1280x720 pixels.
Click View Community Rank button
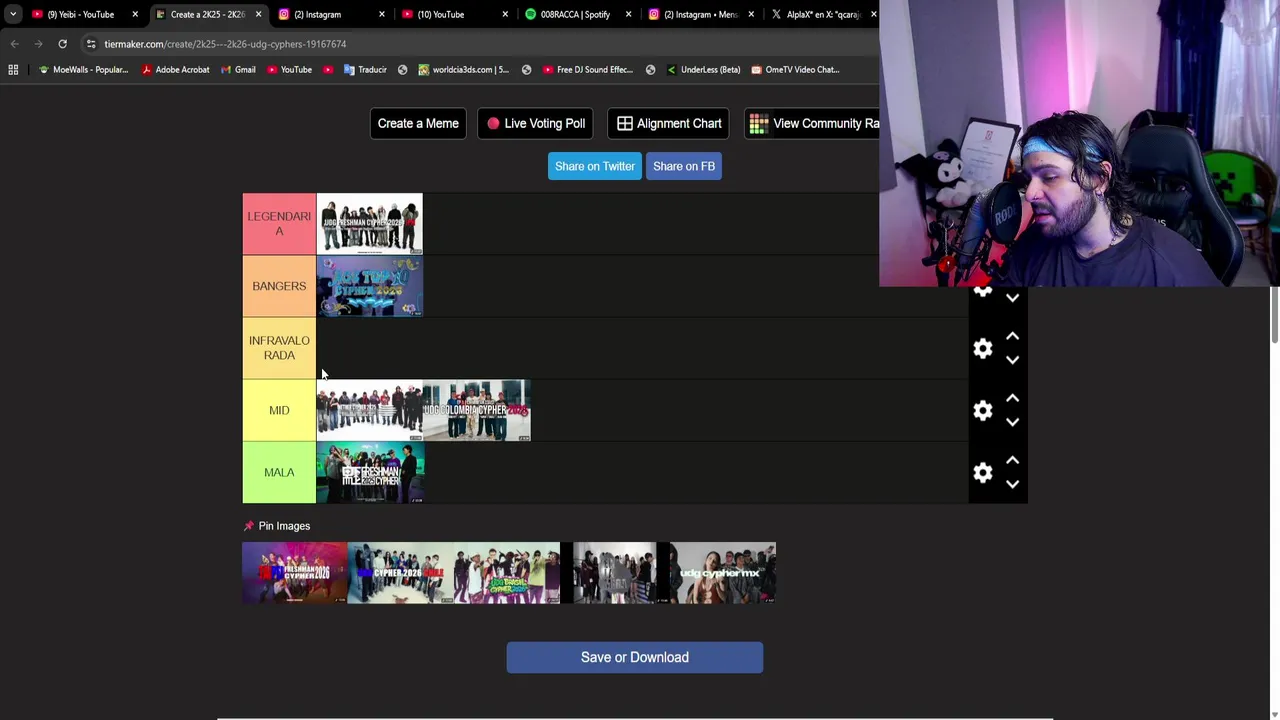(x=814, y=123)
